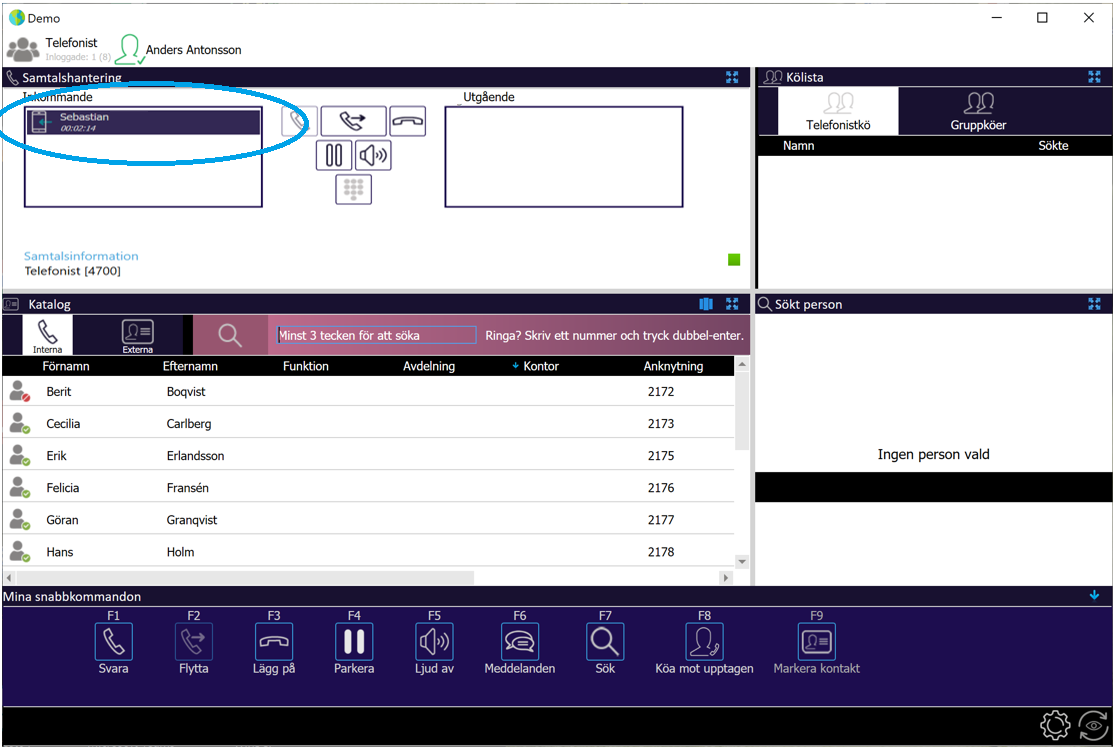Viewport: 1118px width, 748px height.
Task: Sort catalog by Kontor column
Action: tap(540, 366)
